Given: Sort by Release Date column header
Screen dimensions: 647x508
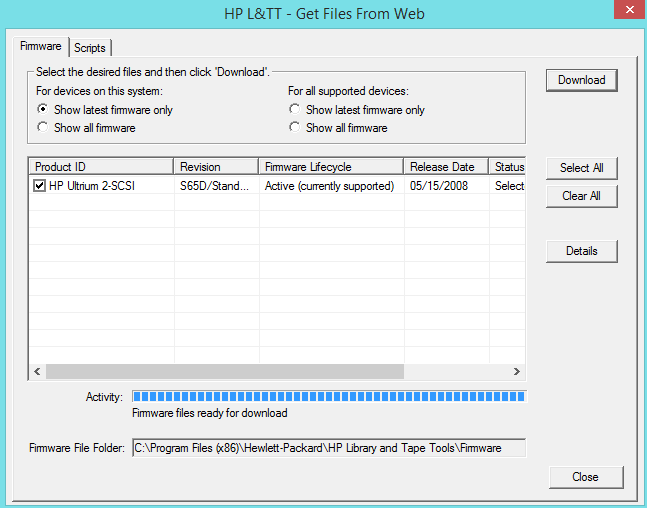Looking at the screenshot, I should coord(446,167).
